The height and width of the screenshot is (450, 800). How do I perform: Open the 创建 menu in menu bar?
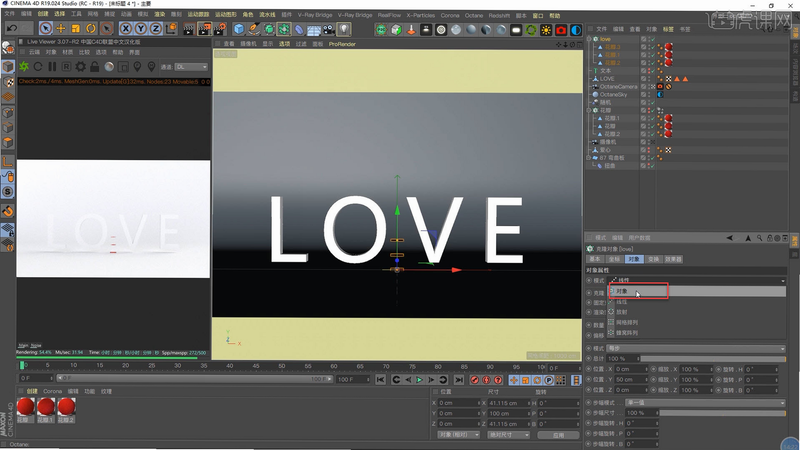[x=43, y=14]
